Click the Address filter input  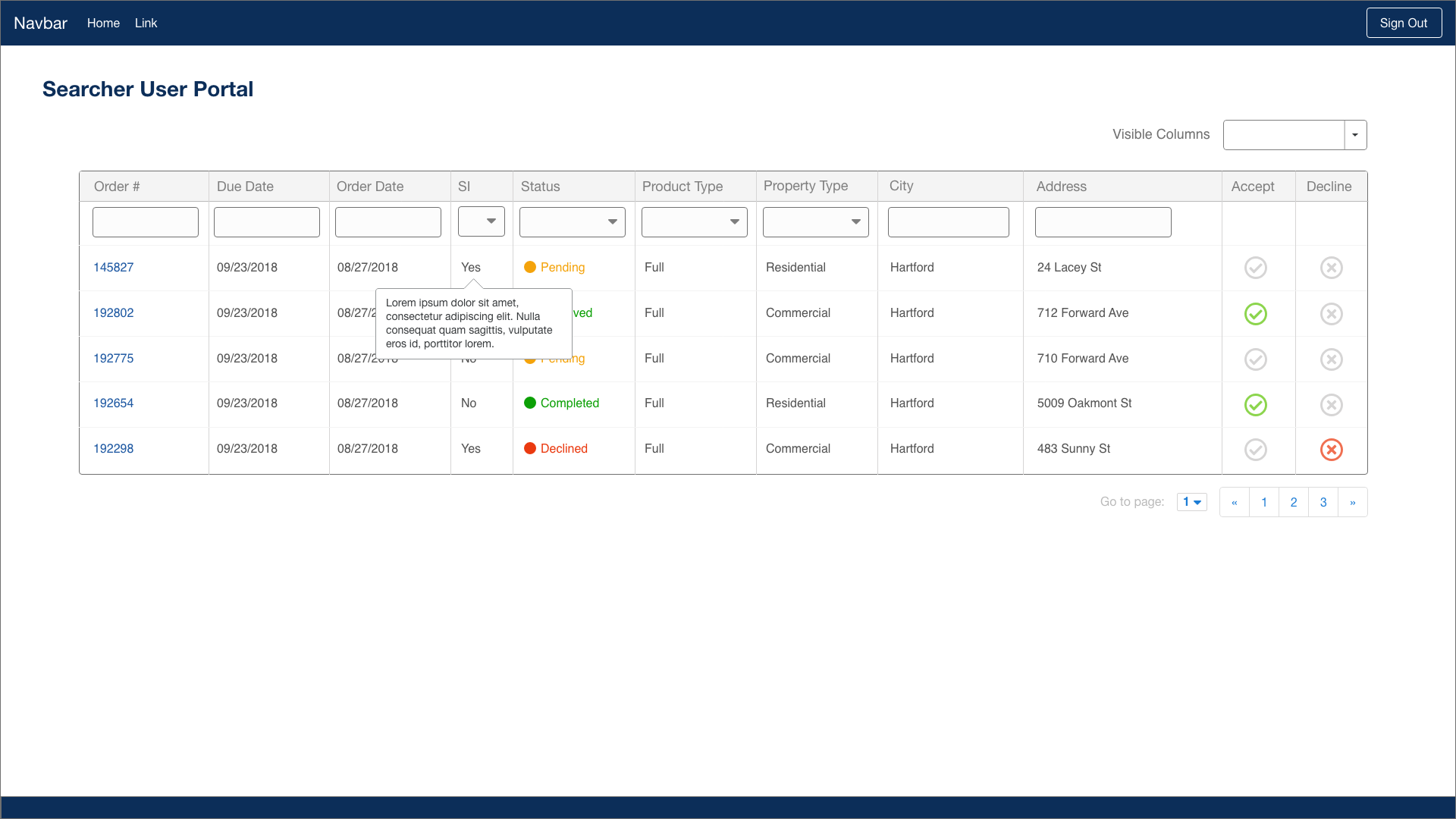point(1103,222)
